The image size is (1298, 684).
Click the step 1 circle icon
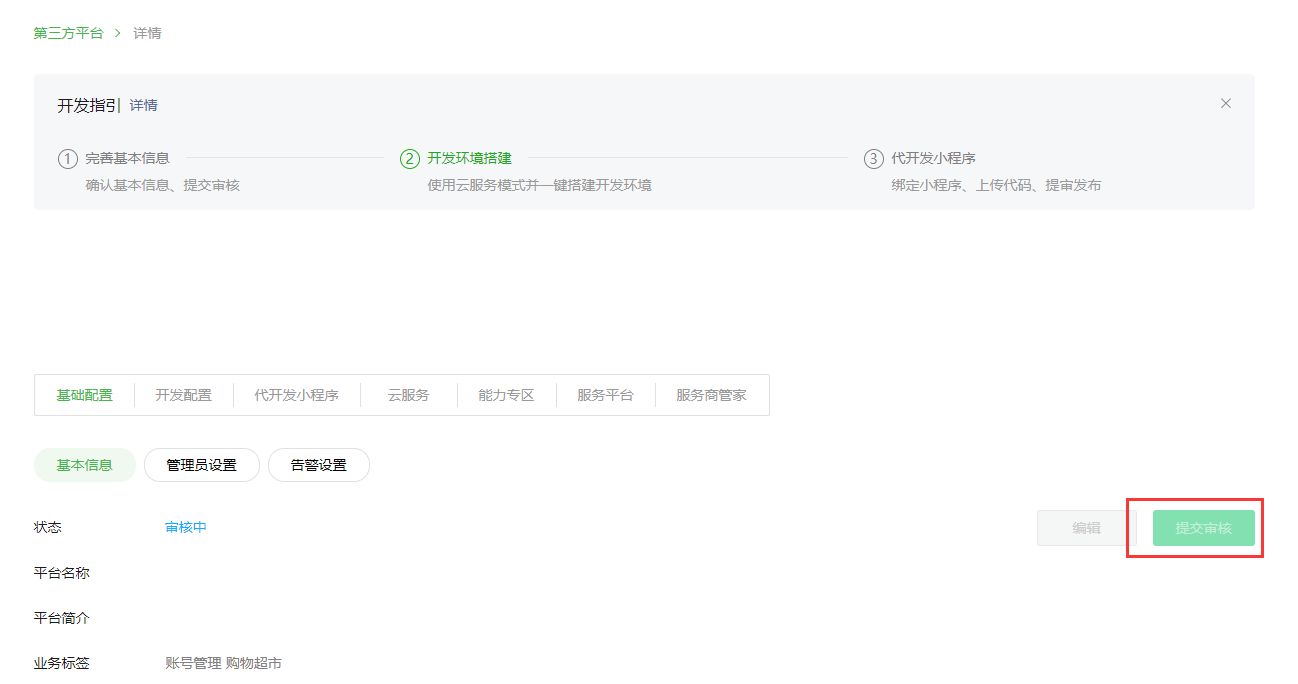(67, 159)
